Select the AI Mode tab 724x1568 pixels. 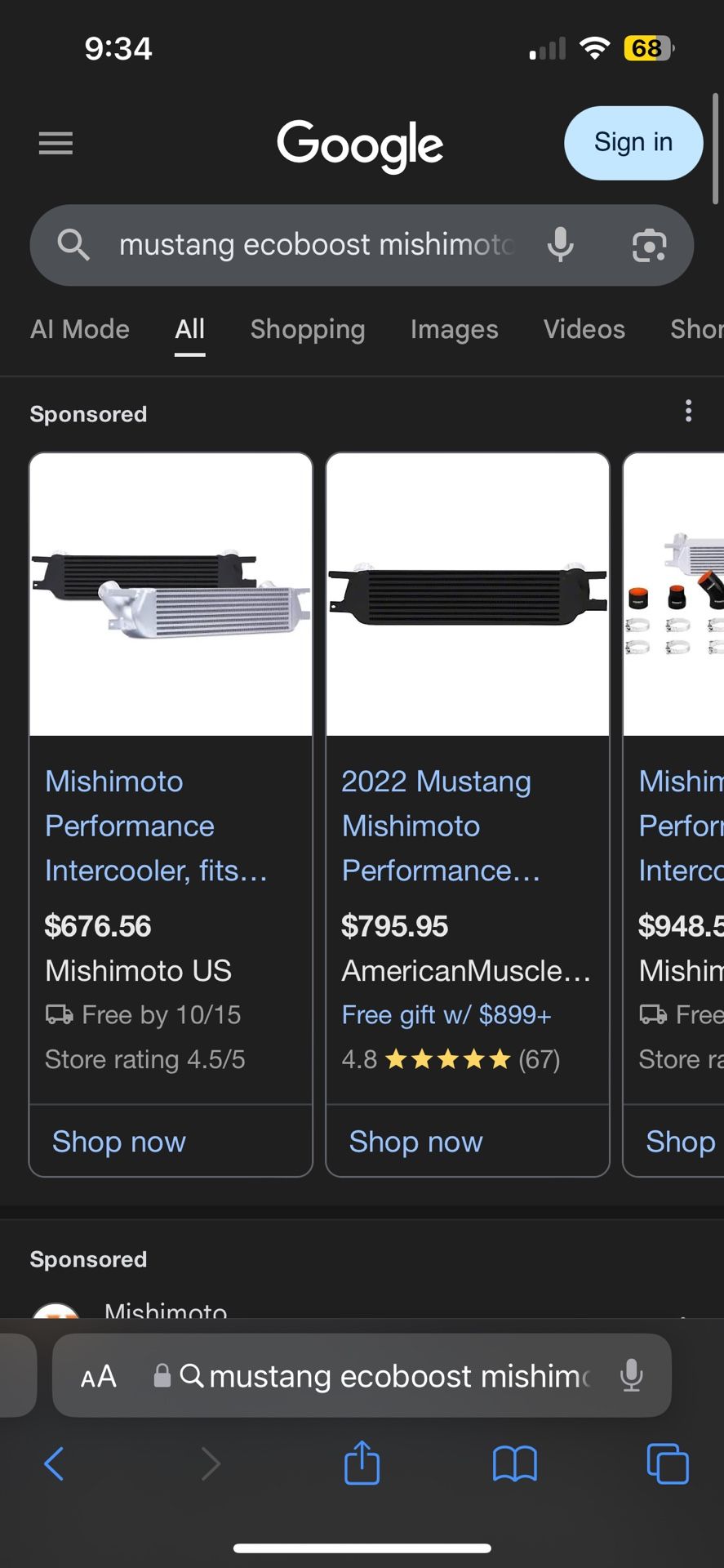coord(80,329)
